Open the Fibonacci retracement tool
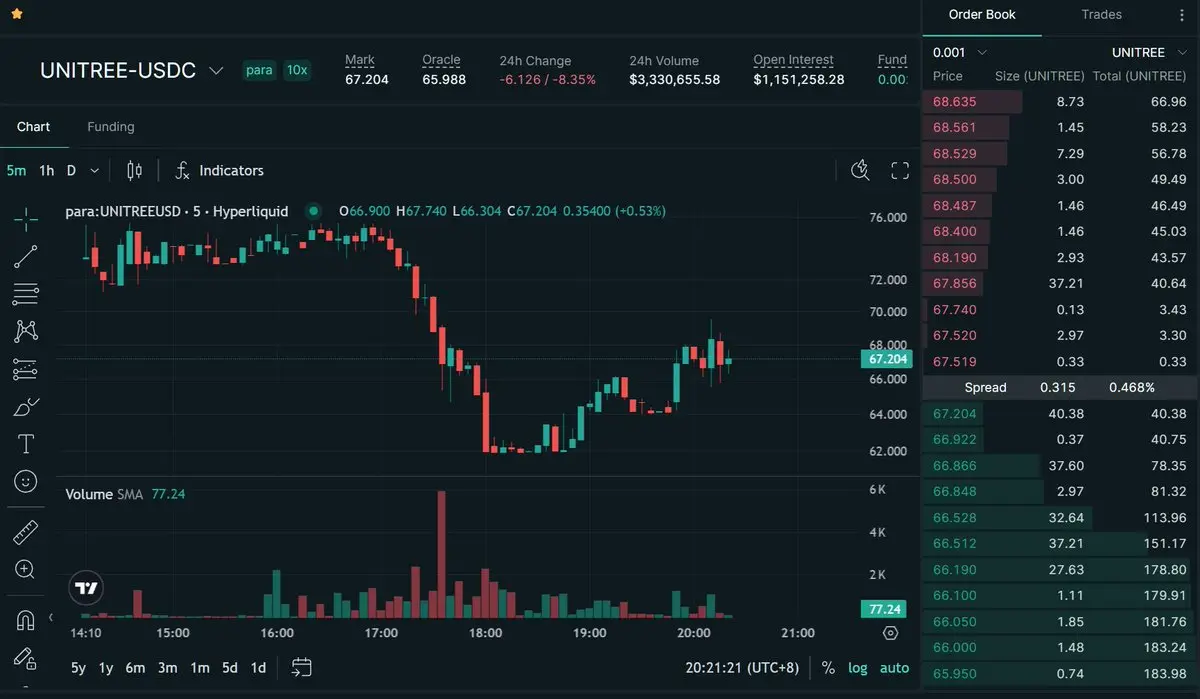 (x=26, y=294)
